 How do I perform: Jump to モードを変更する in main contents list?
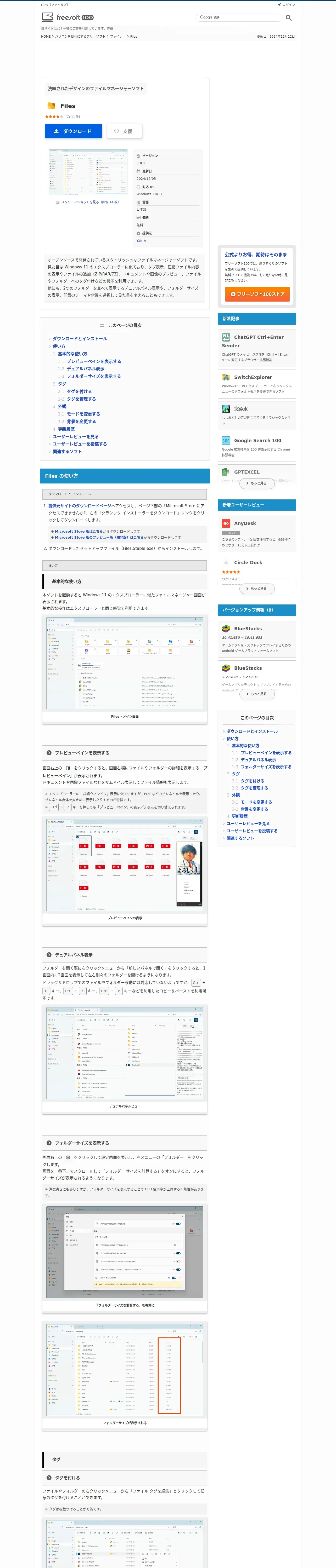click(x=83, y=414)
